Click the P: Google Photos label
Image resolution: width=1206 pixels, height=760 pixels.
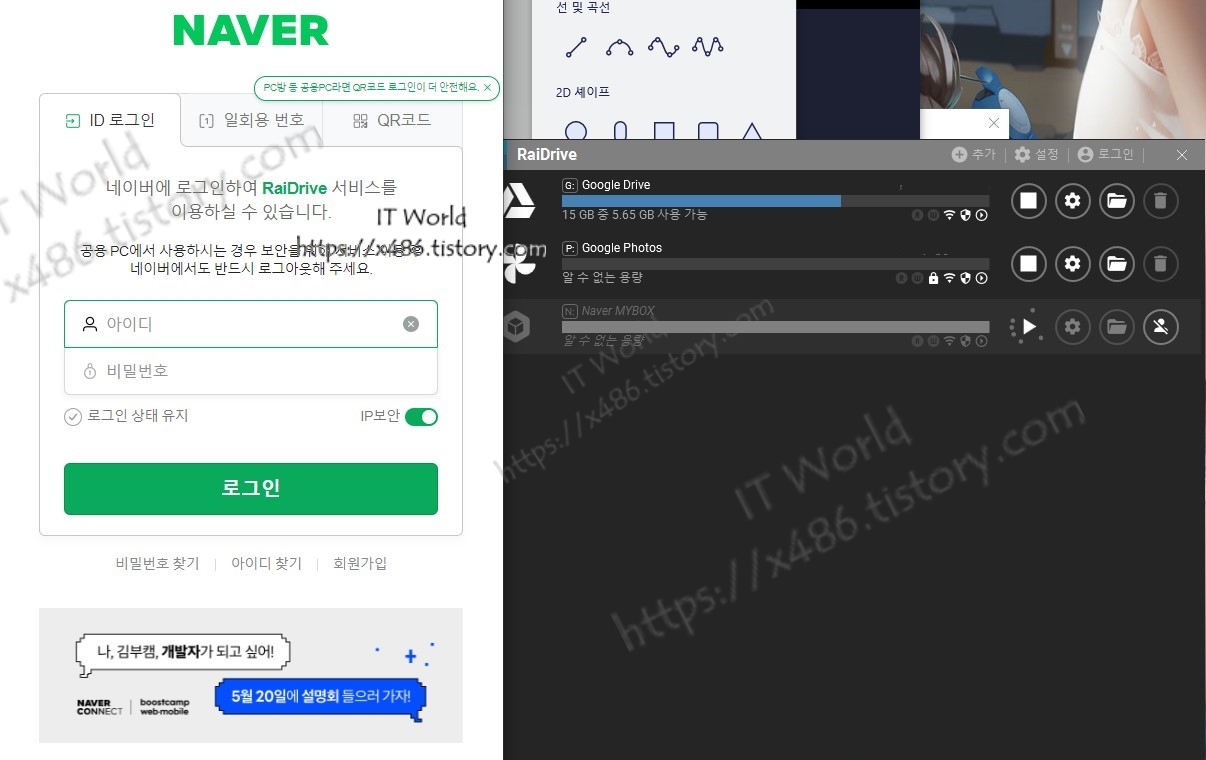(612, 248)
